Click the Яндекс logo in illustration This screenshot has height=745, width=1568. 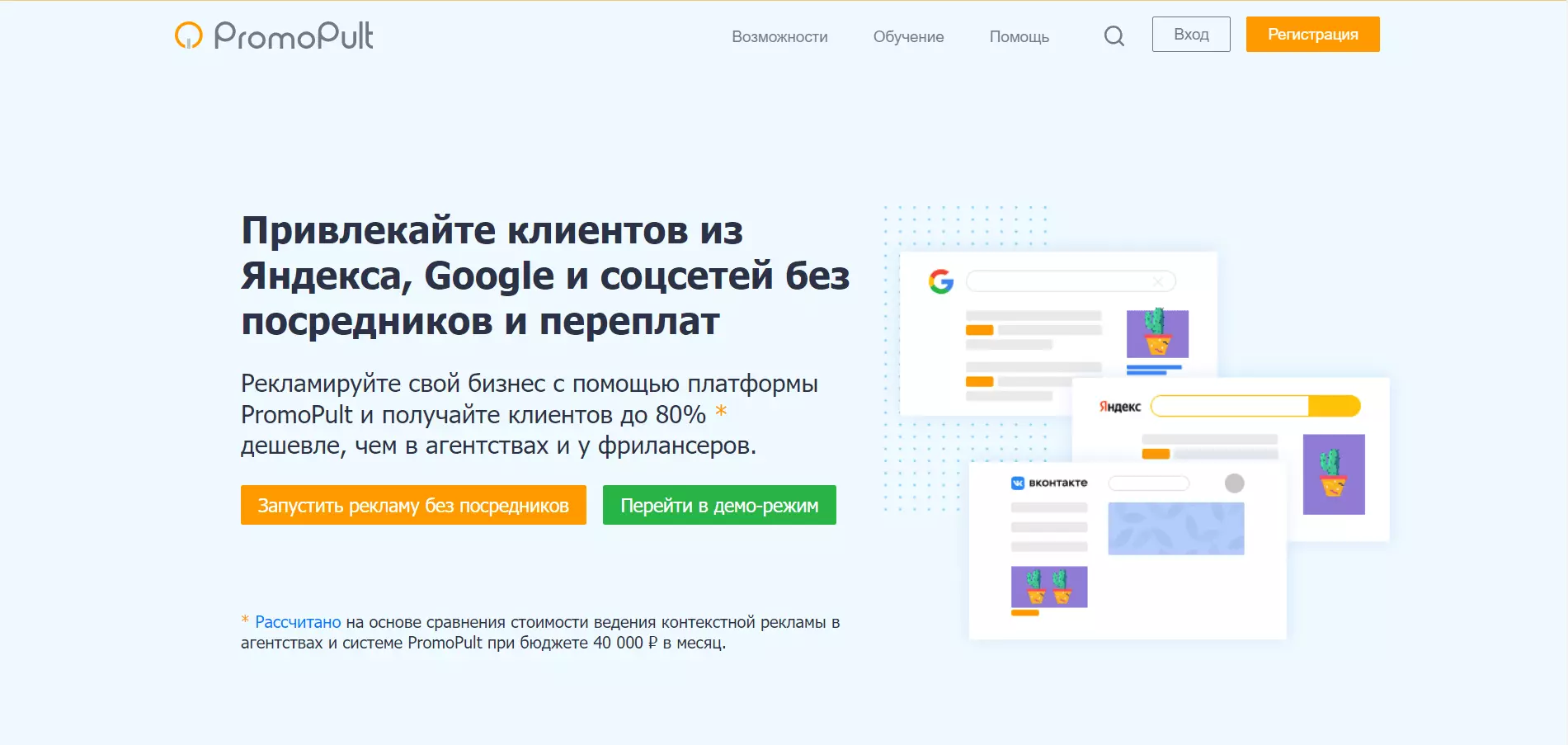click(1120, 407)
